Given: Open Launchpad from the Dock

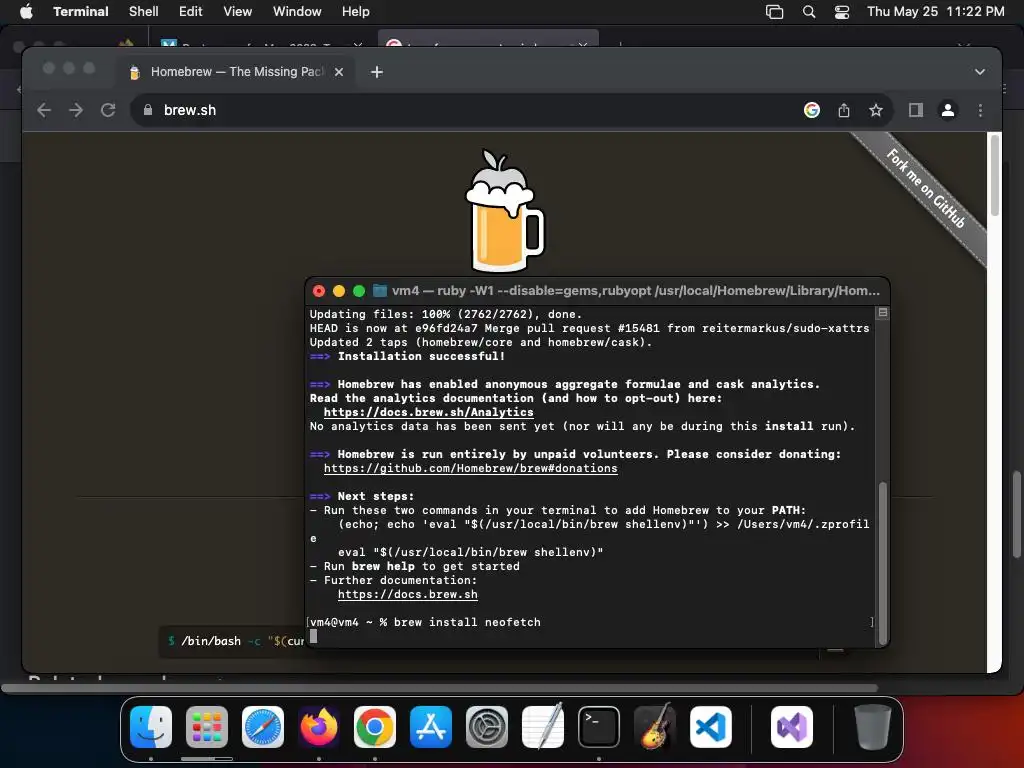Looking at the screenshot, I should (207, 727).
